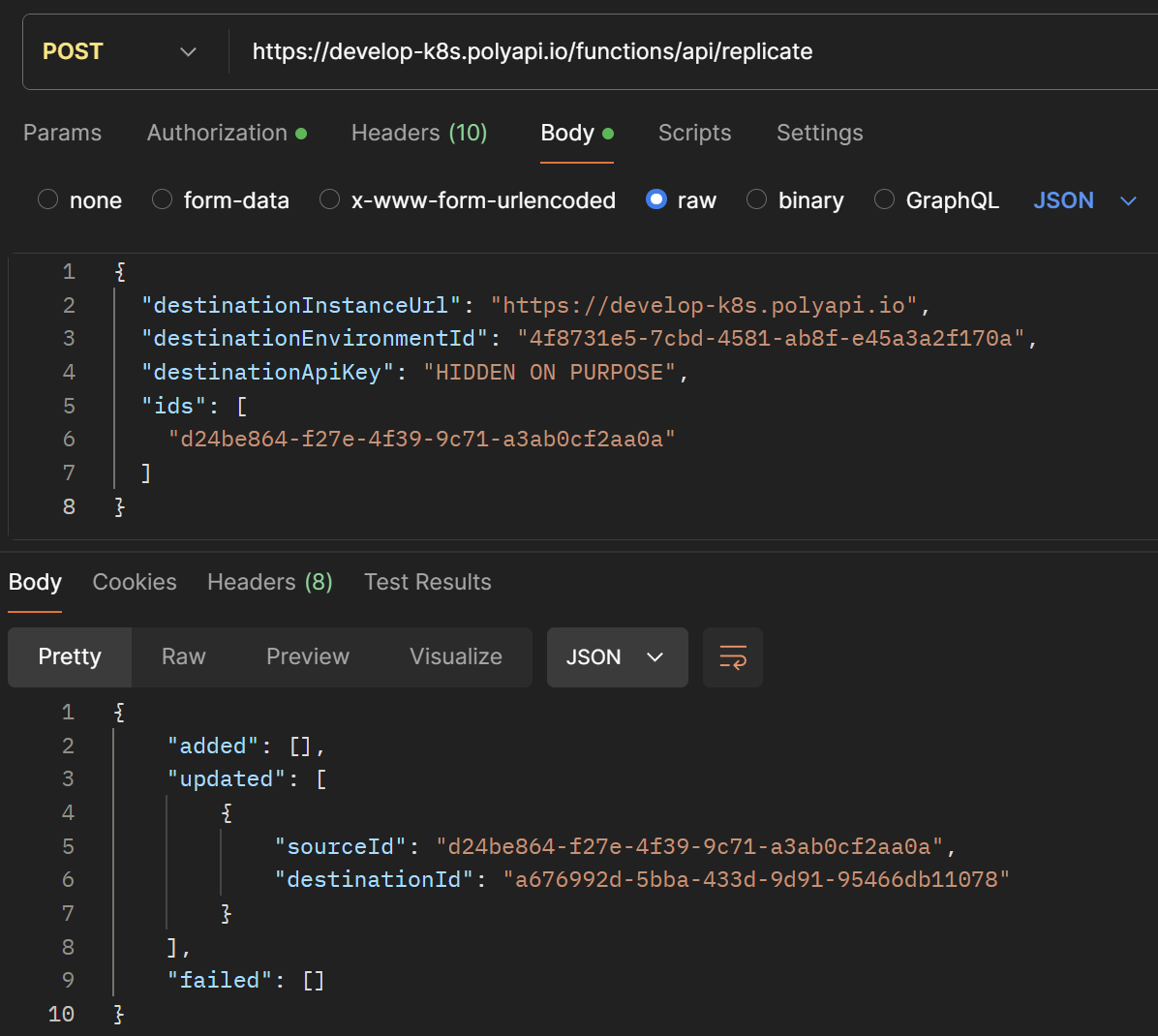Select x-www-form-urlencoded body type
The image size is (1158, 1036).
(329, 199)
